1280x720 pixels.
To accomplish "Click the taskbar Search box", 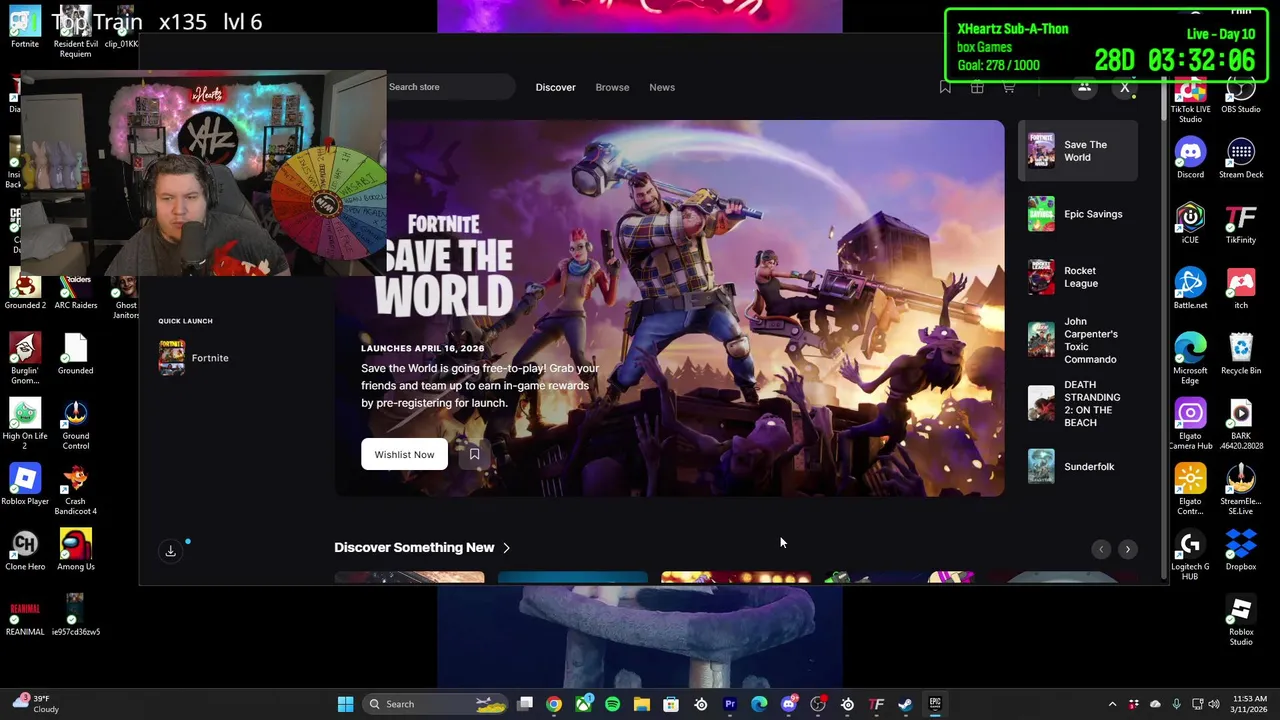I will [x=437, y=704].
